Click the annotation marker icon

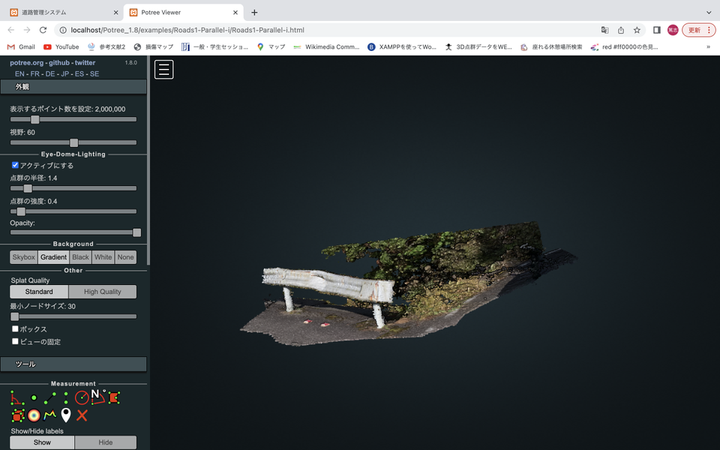pyautogui.click(x=66, y=414)
